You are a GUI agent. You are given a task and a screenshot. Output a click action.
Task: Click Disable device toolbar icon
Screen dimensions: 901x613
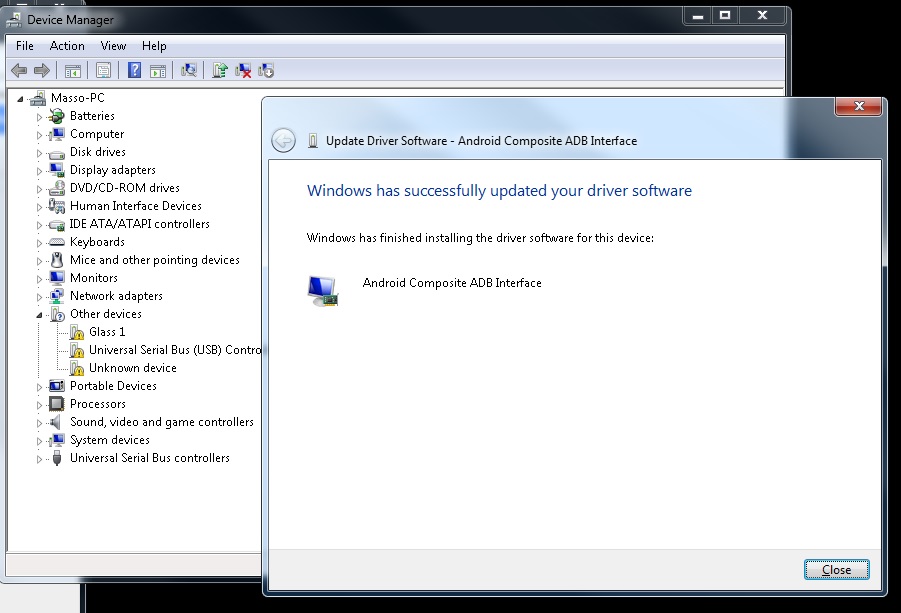pos(266,70)
